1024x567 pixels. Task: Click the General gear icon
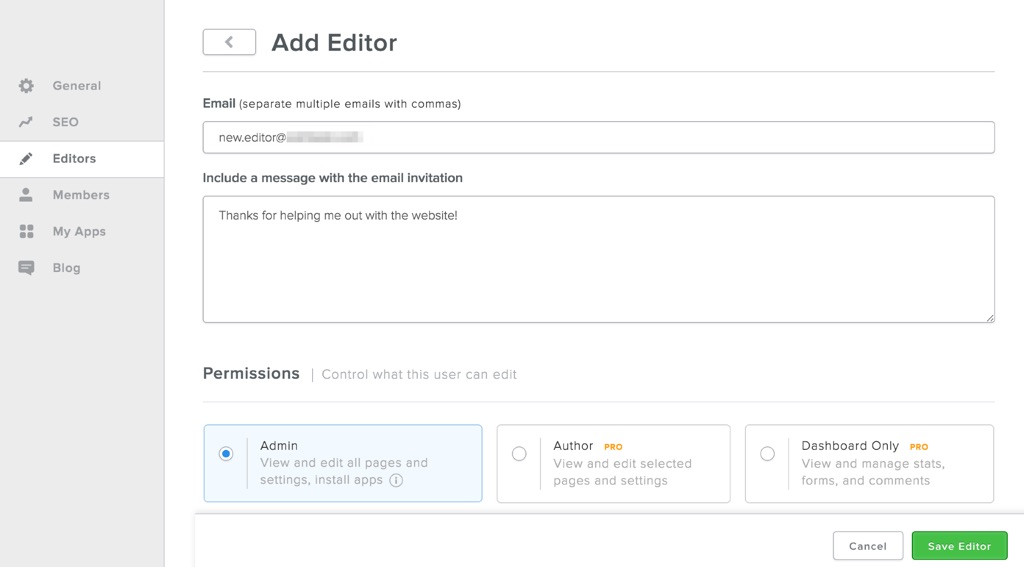click(27, 86)
